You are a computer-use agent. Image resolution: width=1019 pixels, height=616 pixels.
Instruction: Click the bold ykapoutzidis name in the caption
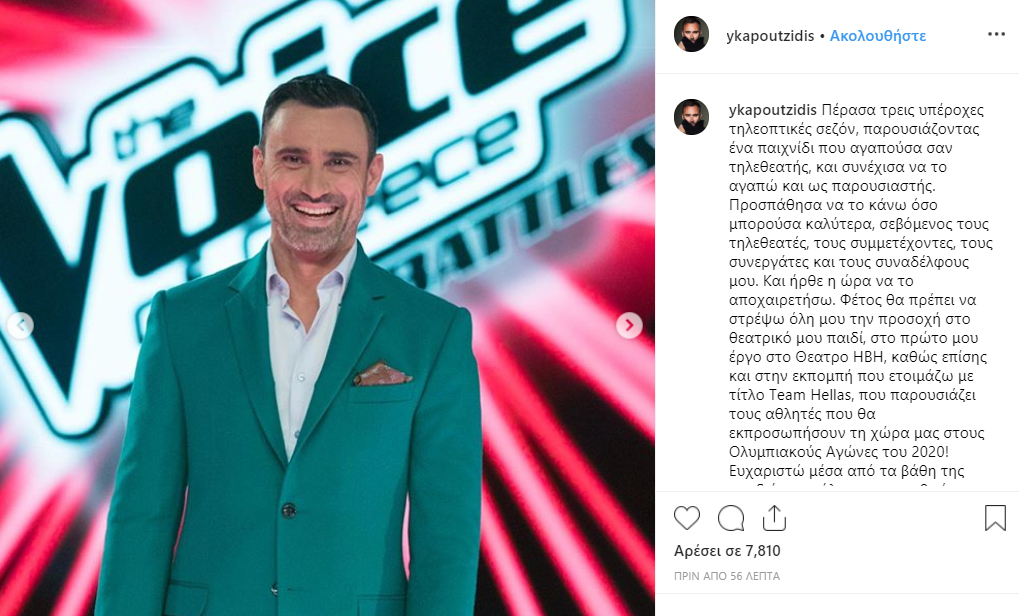773,110
